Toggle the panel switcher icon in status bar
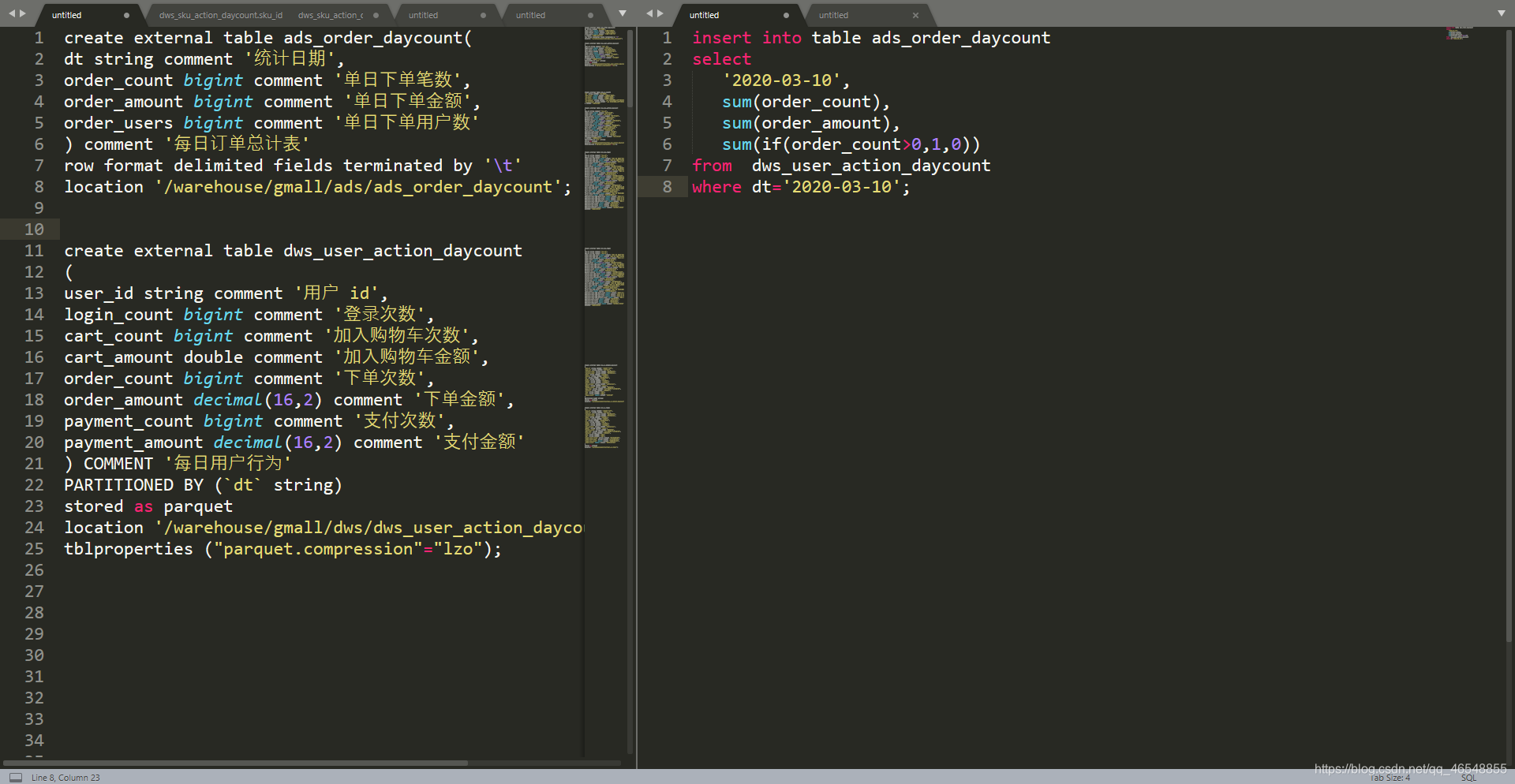The image size is (1515, 784). tap(16, 777)
